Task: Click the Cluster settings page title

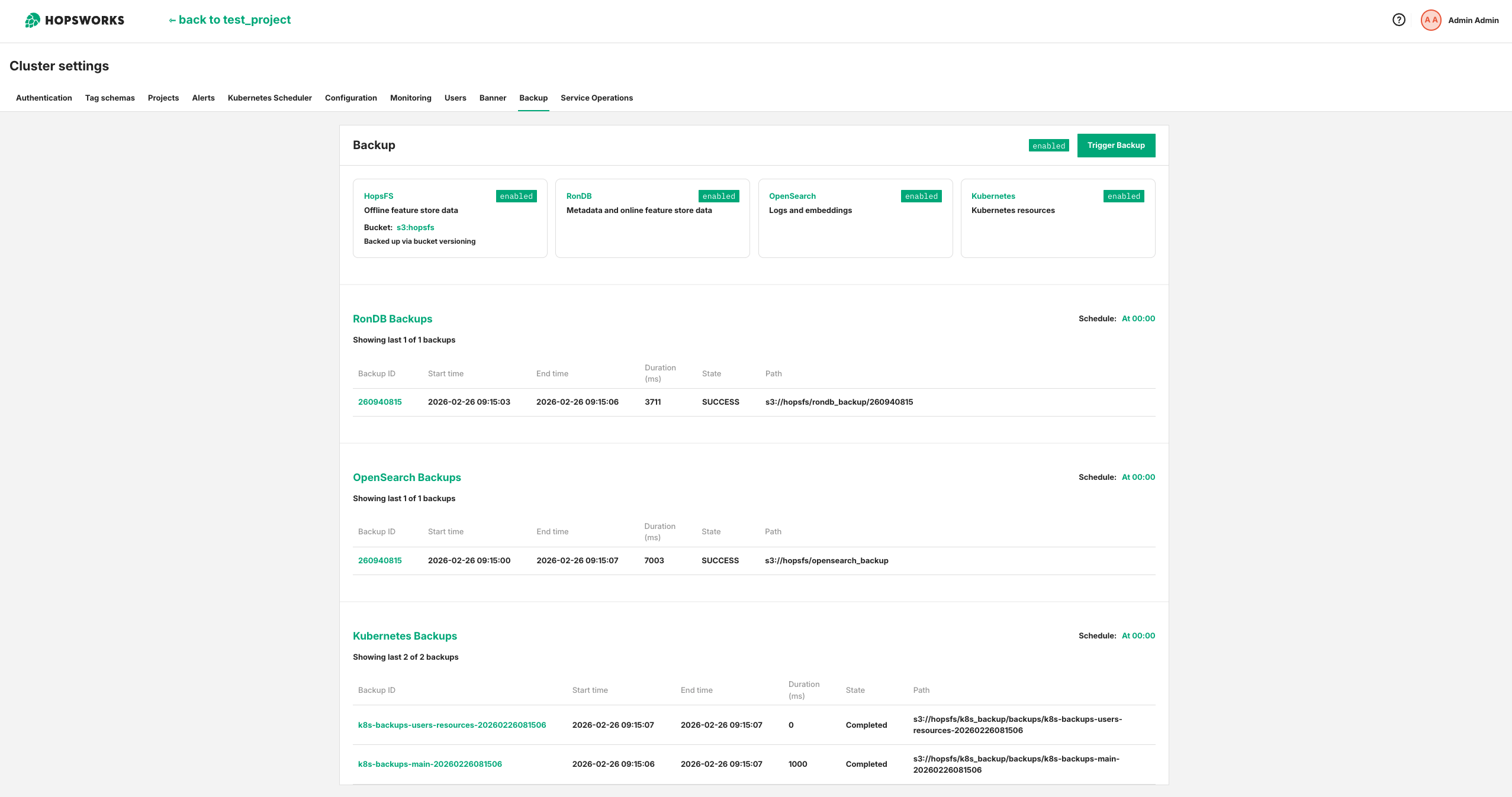Action: point(59,66)
